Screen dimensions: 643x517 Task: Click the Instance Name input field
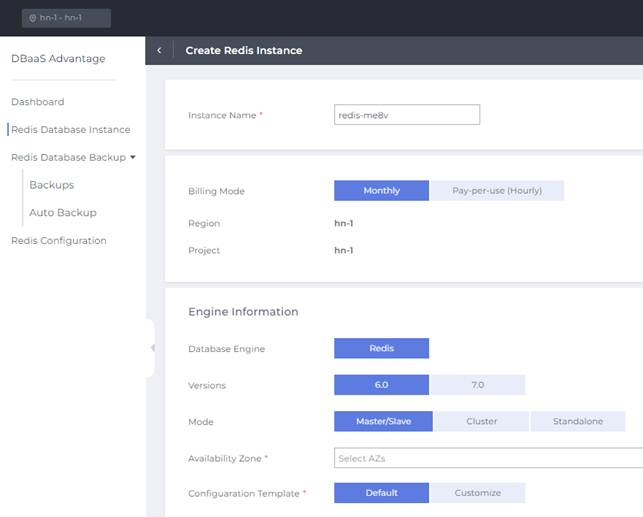click(407, 115)
